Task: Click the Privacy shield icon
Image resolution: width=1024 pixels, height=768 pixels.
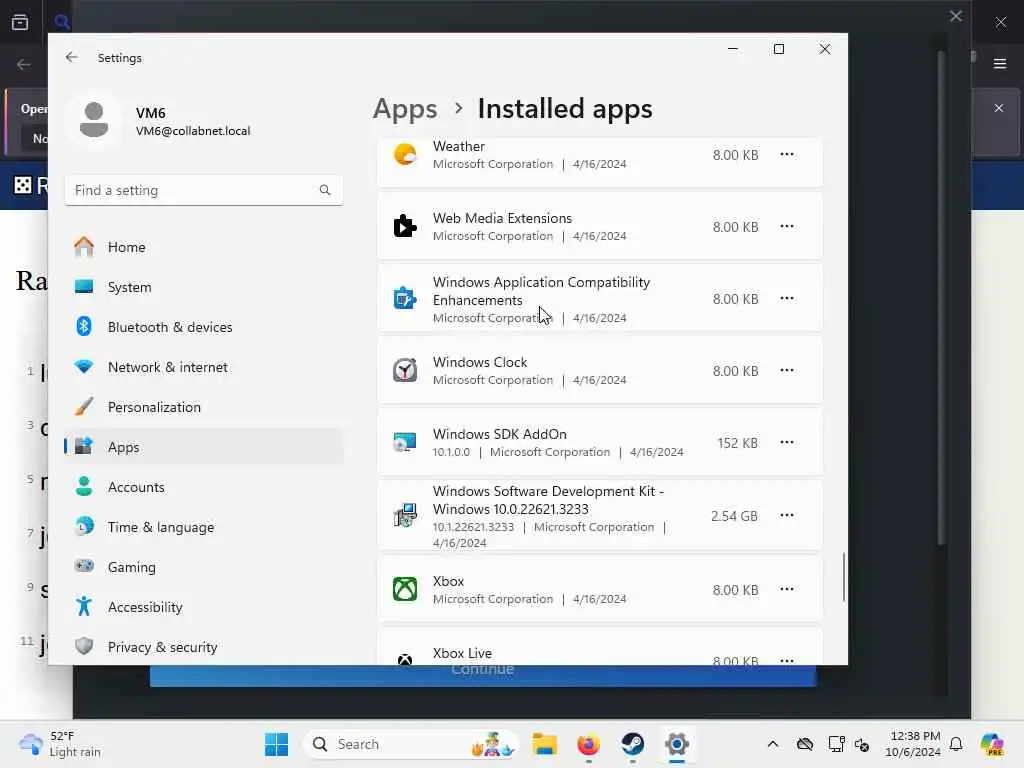Action: [x=84, y=646]
